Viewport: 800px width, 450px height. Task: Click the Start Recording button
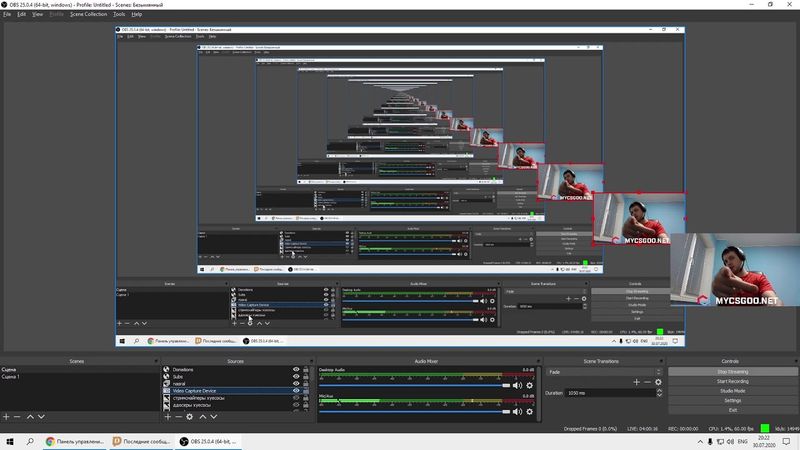pos(733,381)
